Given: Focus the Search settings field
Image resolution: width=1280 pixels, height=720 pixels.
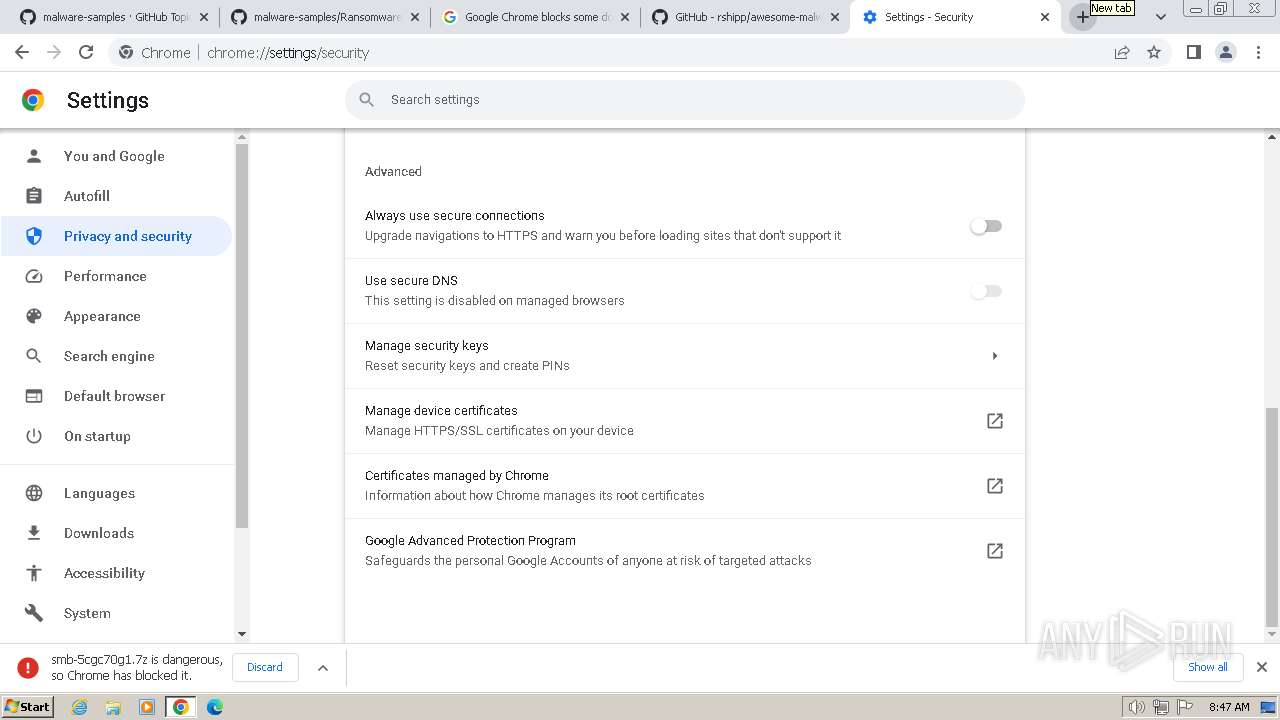Looking at the screenshot, I should [685, 100].
